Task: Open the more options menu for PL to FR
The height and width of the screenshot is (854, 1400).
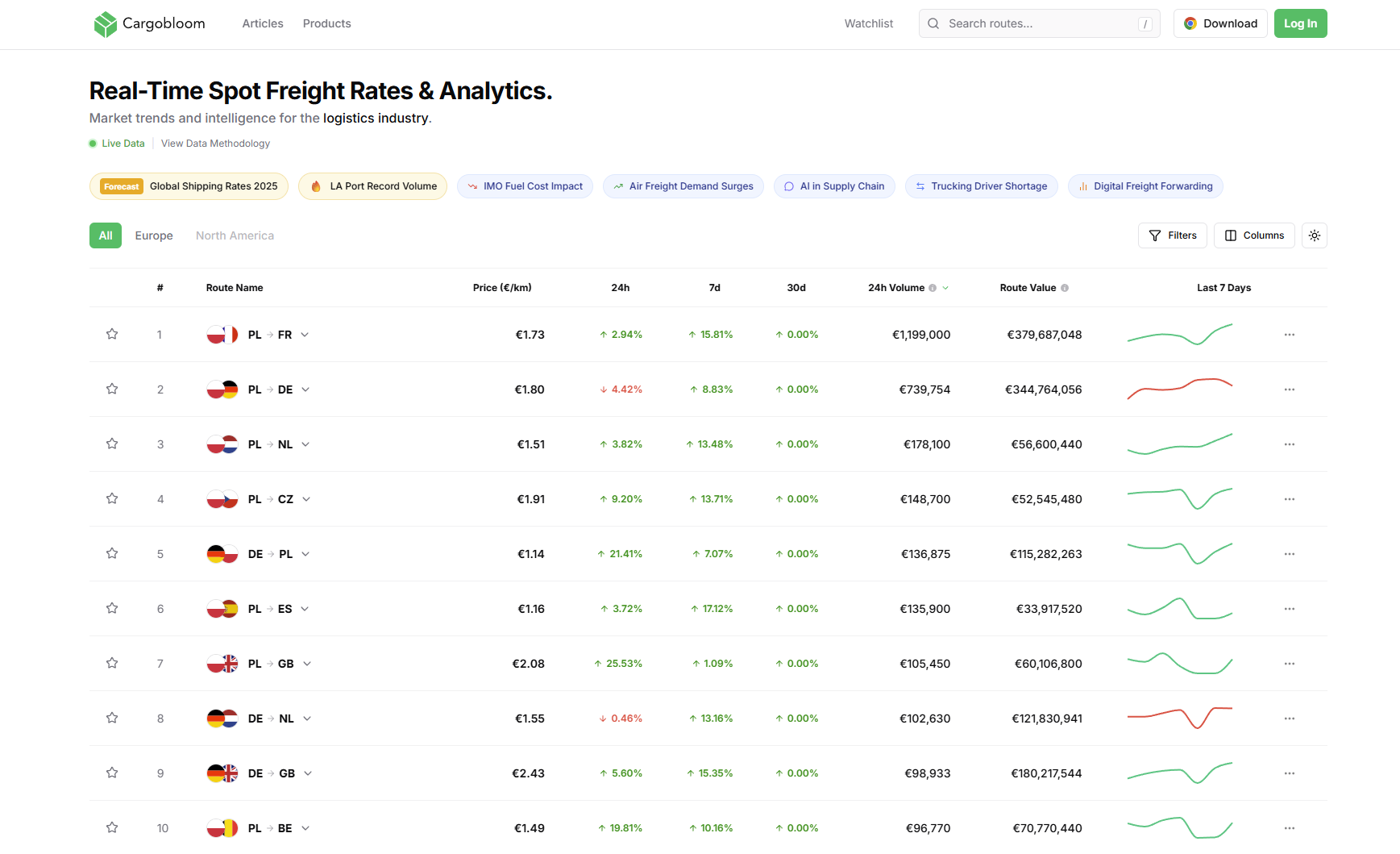Action: tap(1289, 335)
